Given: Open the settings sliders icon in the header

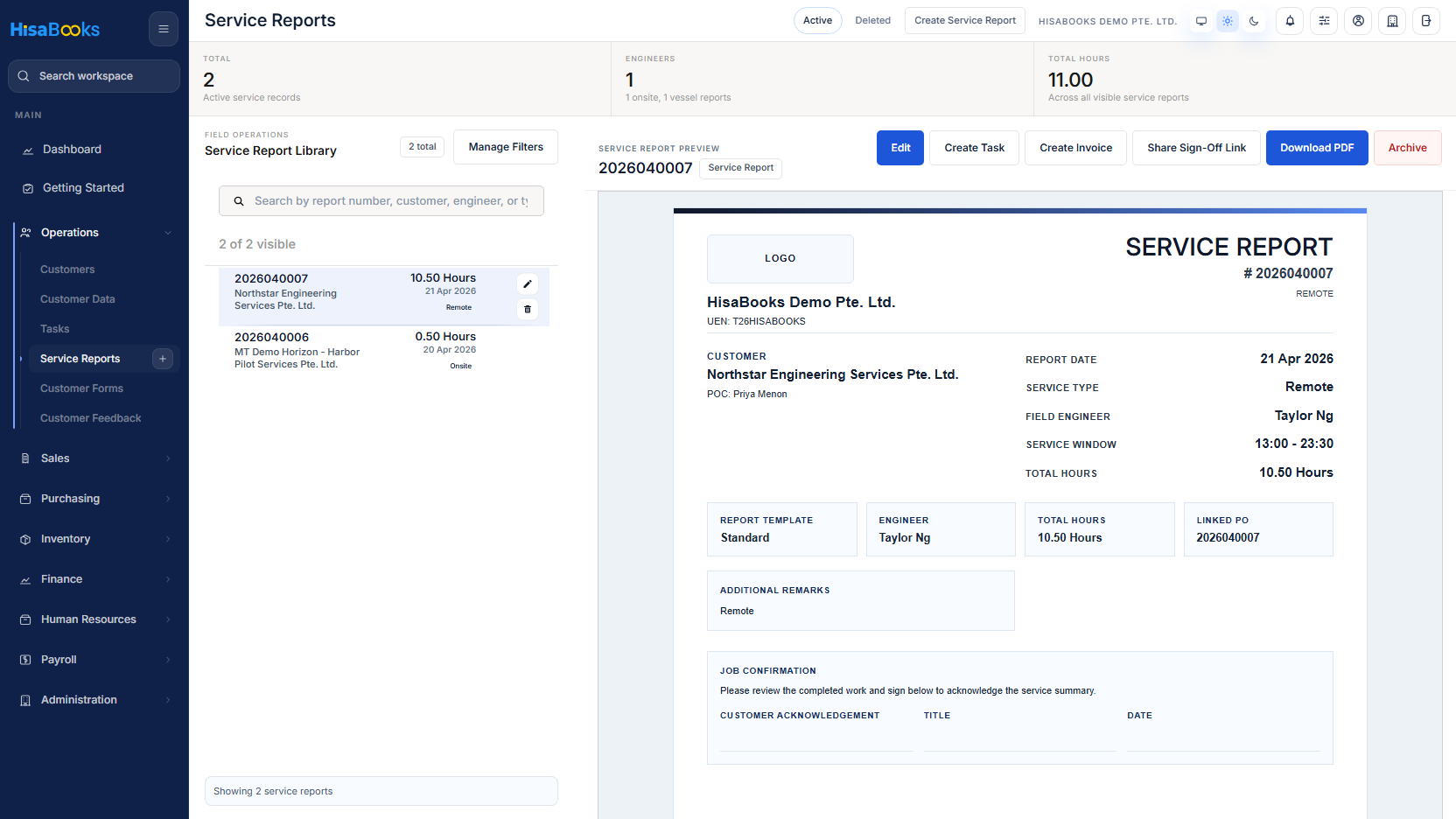Looking at the screenshot, I should (x=1324, y=21).
